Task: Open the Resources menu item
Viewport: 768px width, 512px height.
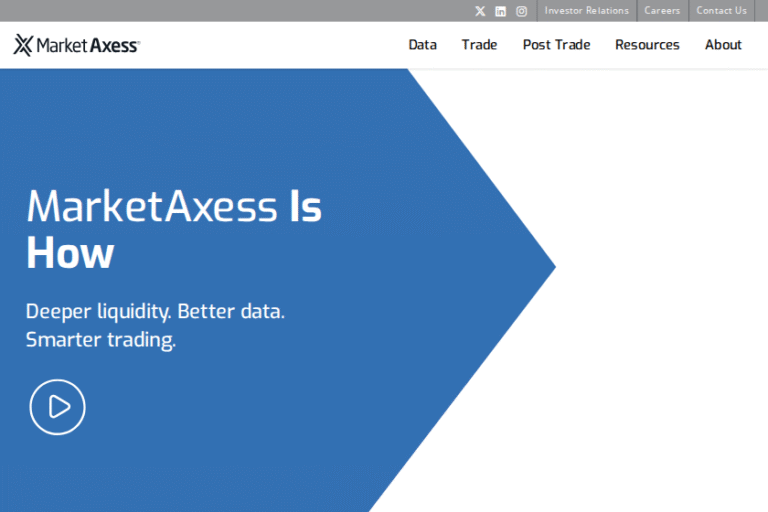Action: (647, 45)
